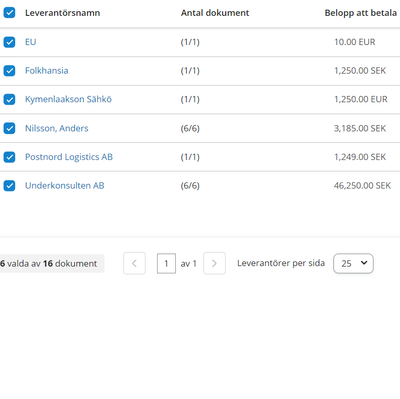Image resolution: width=400 pixels, height=399 pixels.
Task: Open Postnord Logistics AB link
Action: (69, 157)
